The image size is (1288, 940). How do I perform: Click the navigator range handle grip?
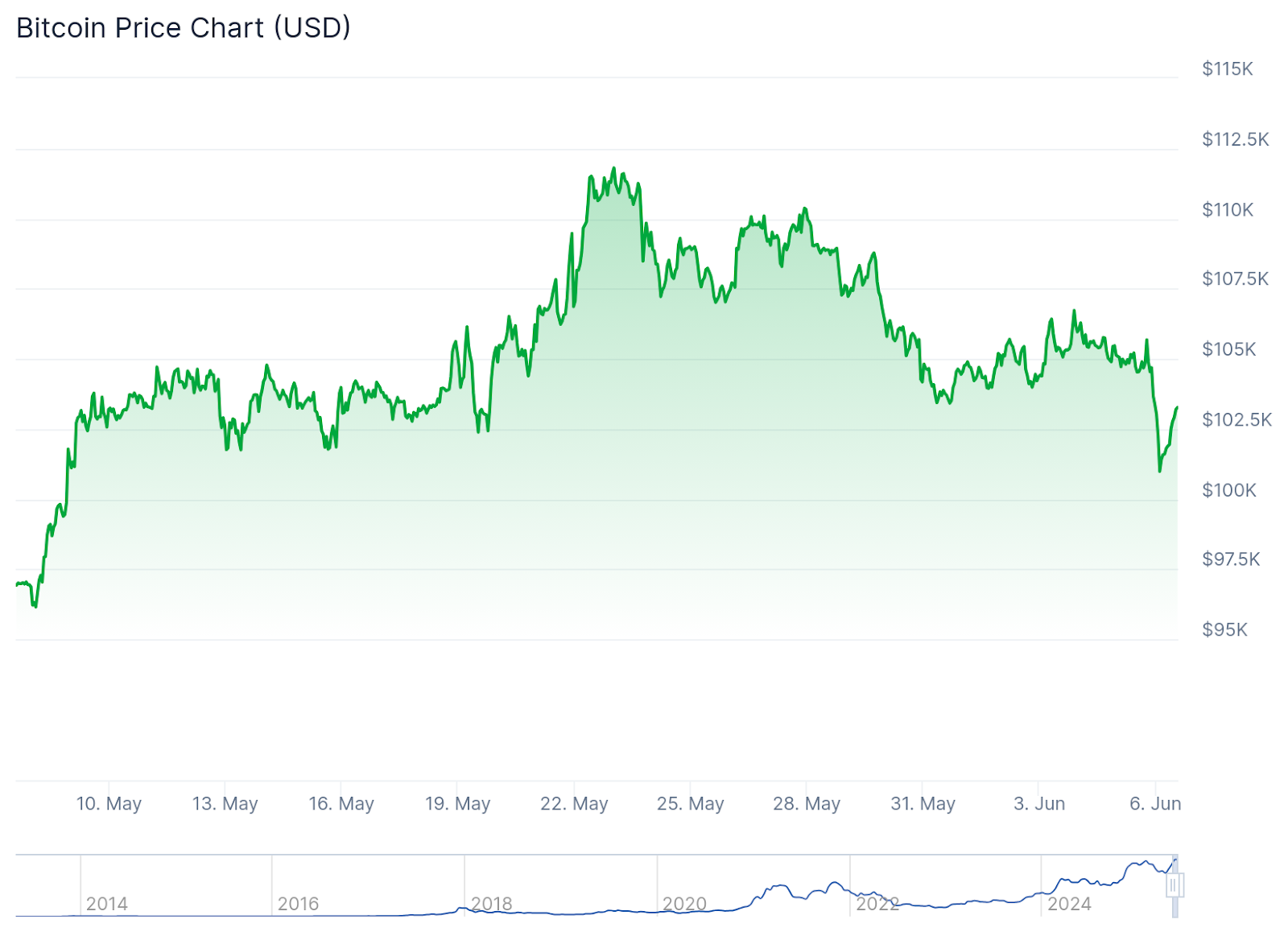pyautogui.click(x=1174, y=885)
